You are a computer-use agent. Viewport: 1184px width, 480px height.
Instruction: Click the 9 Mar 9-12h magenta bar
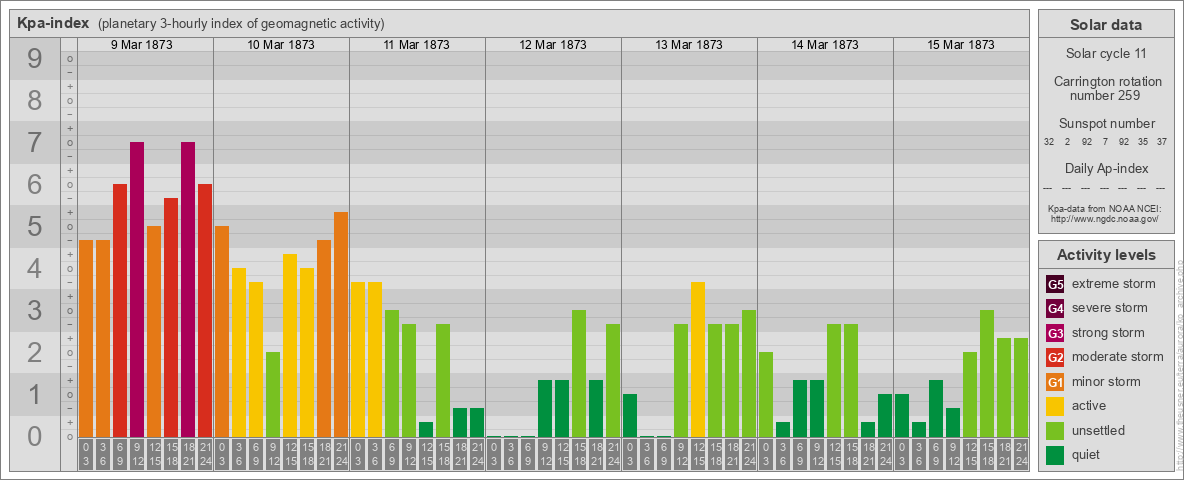coord(137,290)
